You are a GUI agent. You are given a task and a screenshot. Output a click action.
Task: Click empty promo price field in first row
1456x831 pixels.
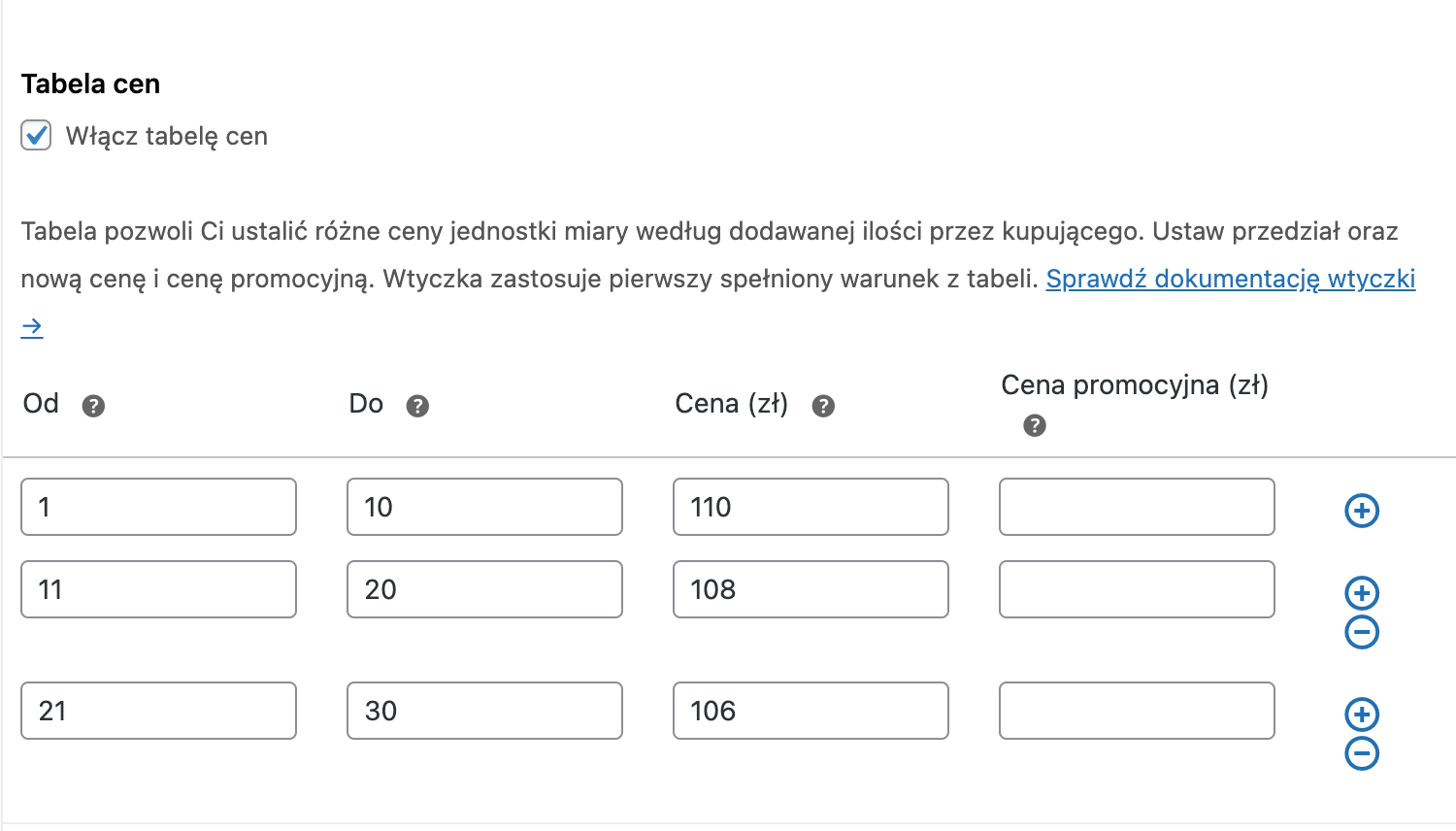click(x=1137, y=507)
